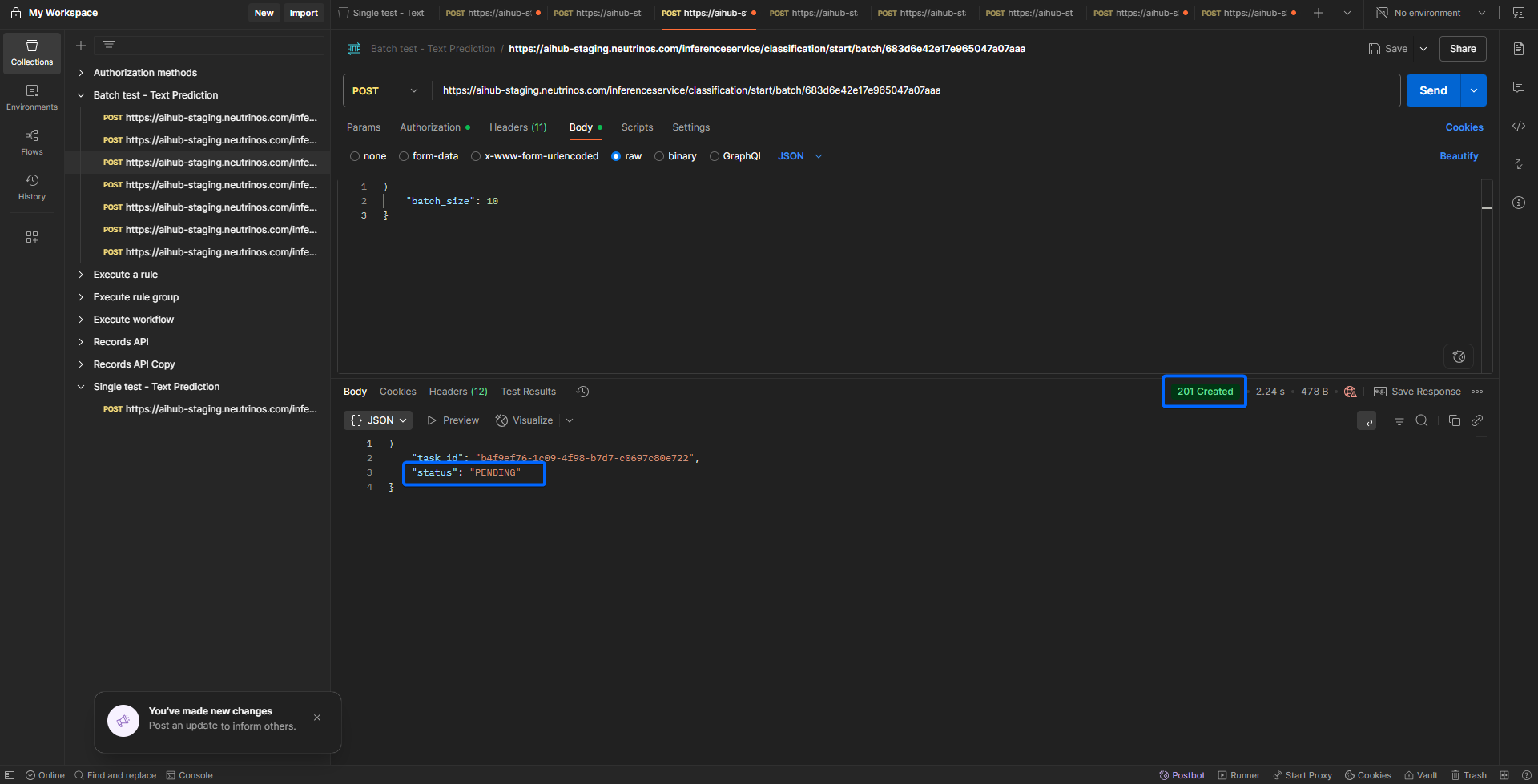
Task: Open the JSON body format dropdown
Action: point(800,156)
